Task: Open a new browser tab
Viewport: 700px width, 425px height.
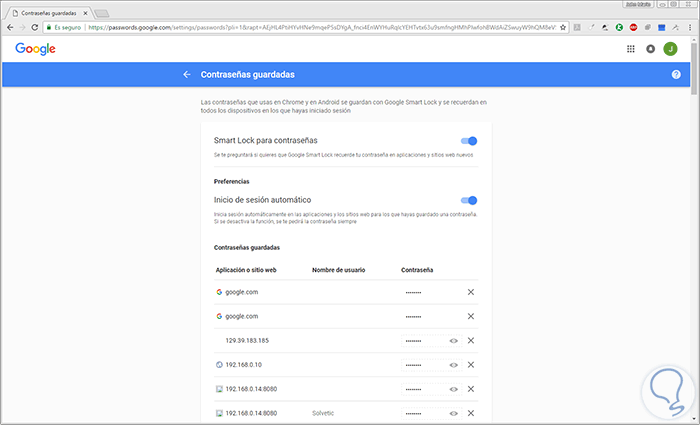Action: point(101,11)
